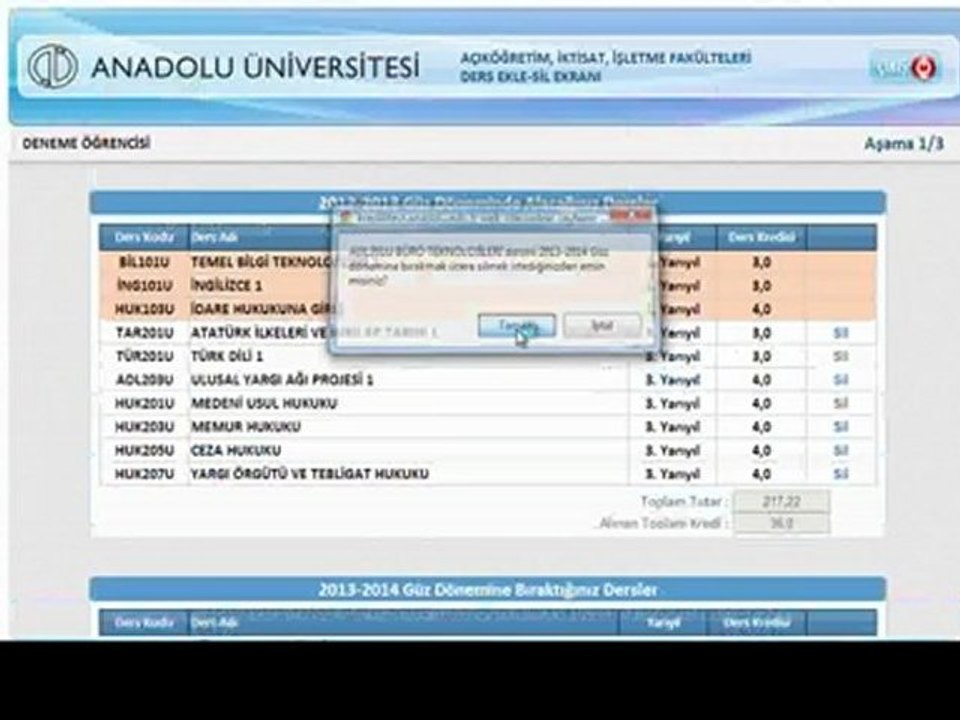This screenshot has width=960, height=720.
Task: Click Ders Kredisi header in lower table
Action: point(756,623)
